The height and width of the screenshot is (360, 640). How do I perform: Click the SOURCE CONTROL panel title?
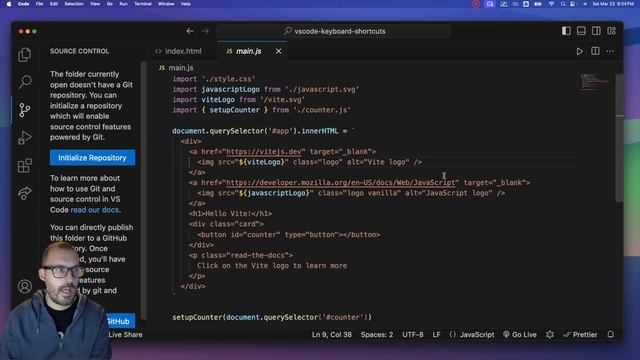click(80, 51)
